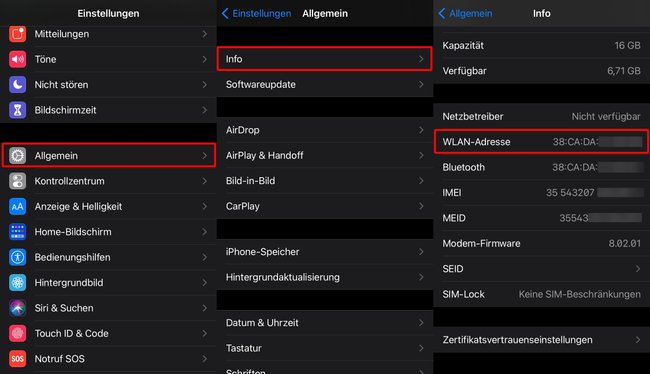Tap the Notruf SOS icon
The image size is (650, 374).
click(17, 359)
